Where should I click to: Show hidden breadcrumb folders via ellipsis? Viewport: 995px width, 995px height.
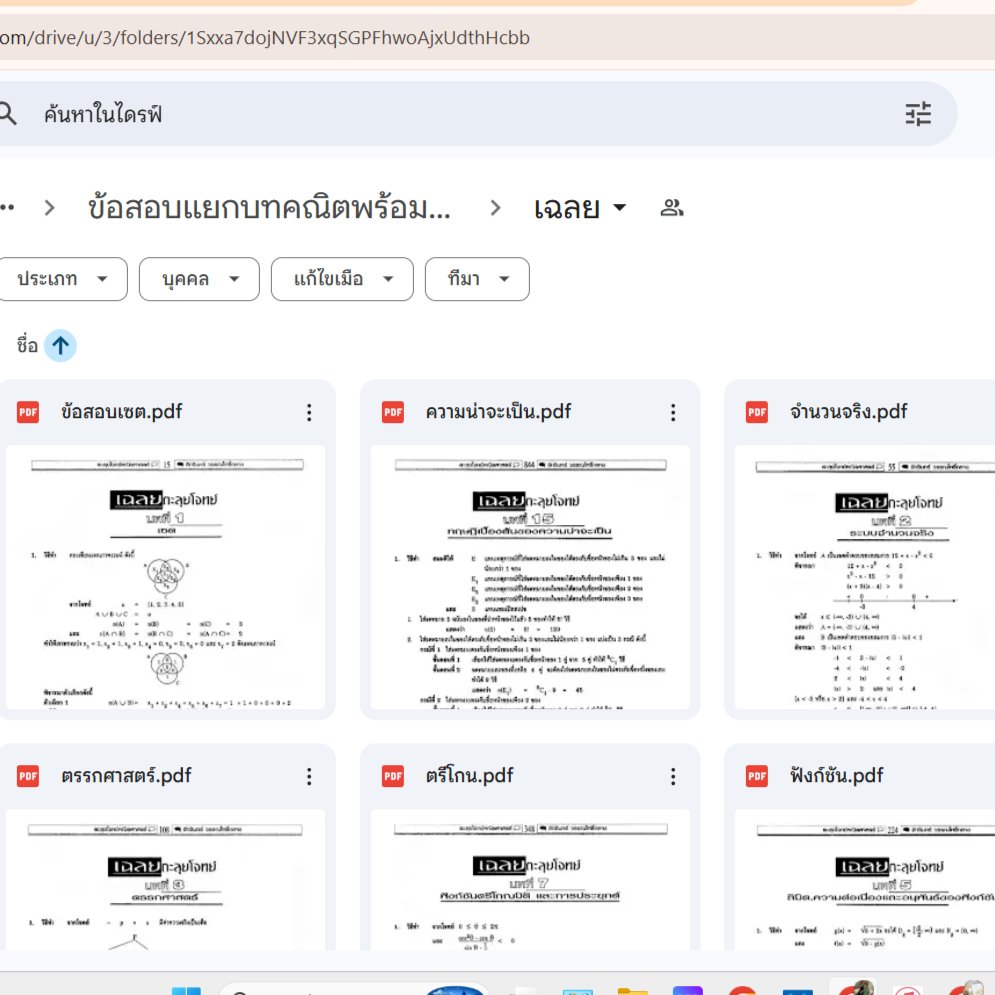coord(7,208)
